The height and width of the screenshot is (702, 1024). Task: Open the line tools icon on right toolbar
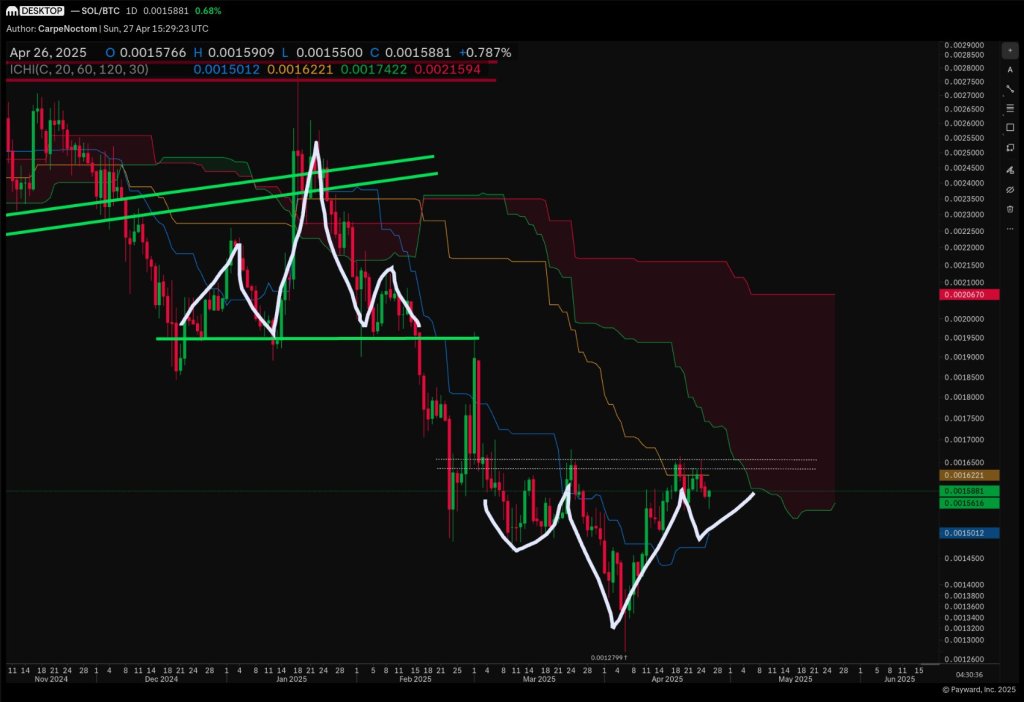click(1010, 108)
